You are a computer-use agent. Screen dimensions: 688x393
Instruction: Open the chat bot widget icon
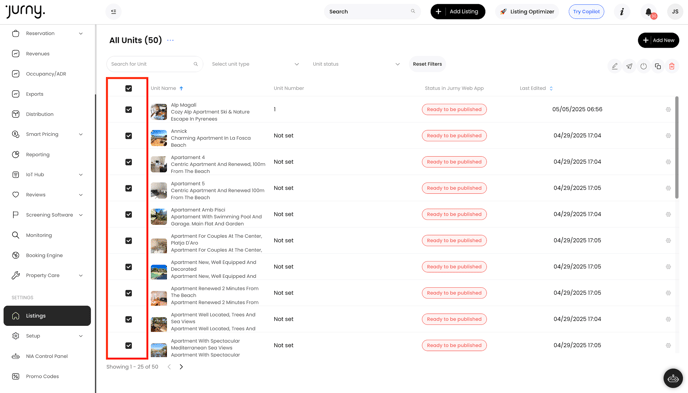(673, 378)
